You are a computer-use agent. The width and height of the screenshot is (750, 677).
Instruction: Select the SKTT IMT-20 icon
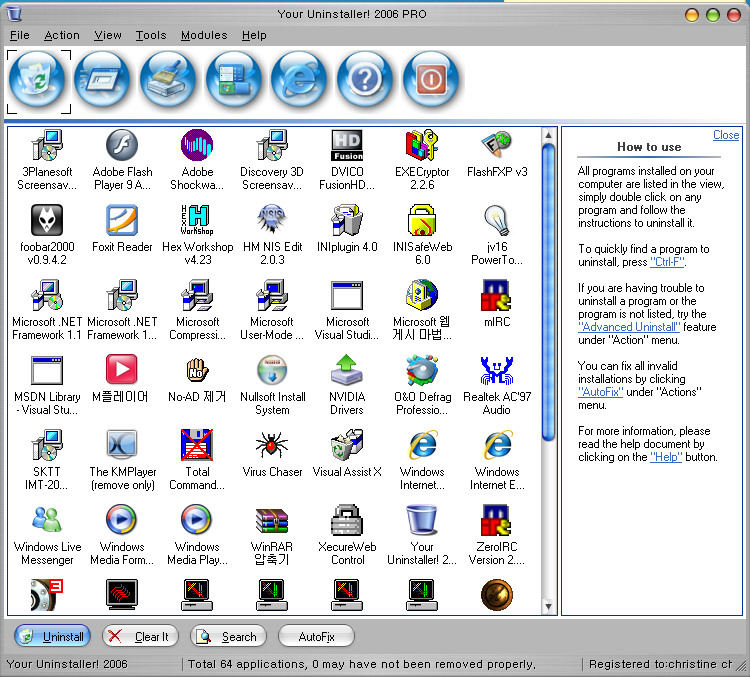point(47,445)
